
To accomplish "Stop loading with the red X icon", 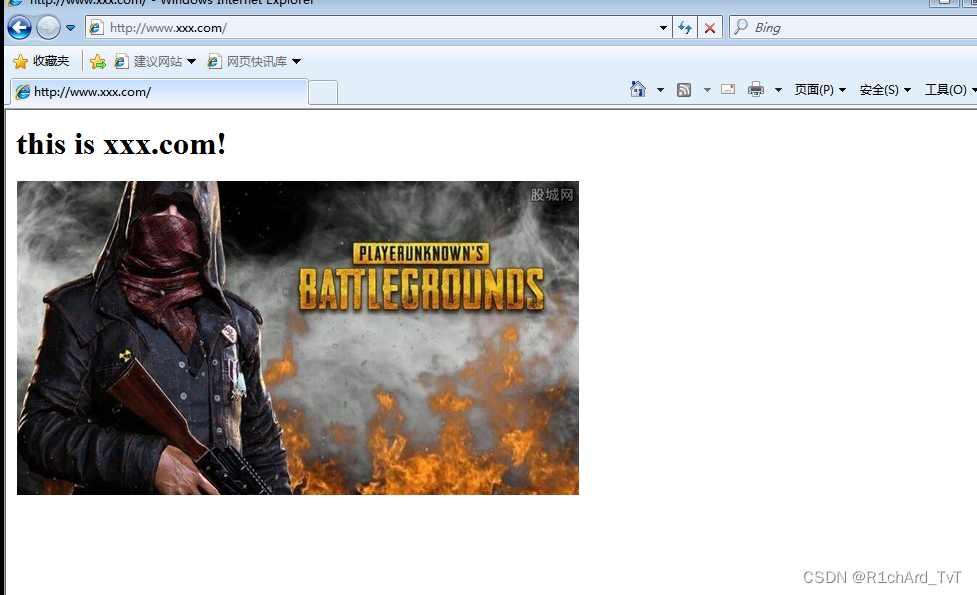I will coord(710,27).
